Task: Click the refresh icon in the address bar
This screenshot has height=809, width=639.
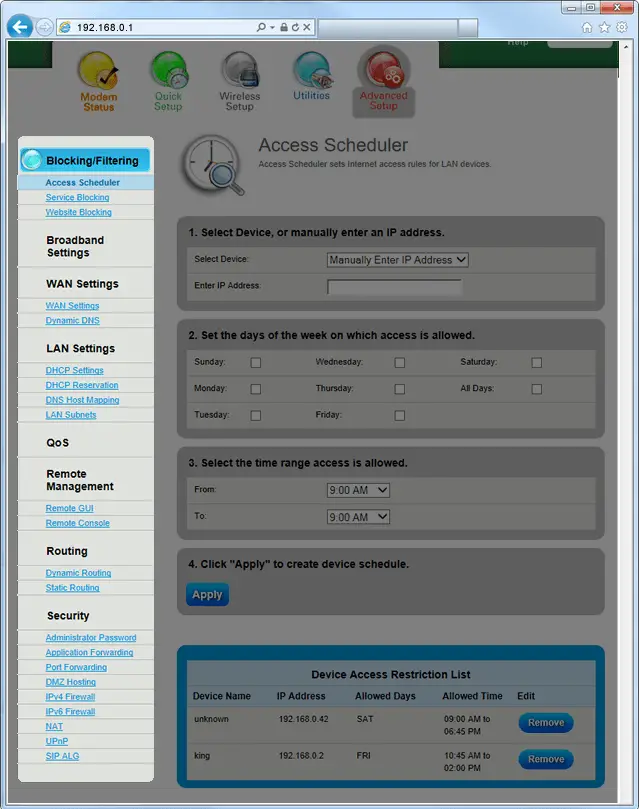Action: (x=295, y=27)
